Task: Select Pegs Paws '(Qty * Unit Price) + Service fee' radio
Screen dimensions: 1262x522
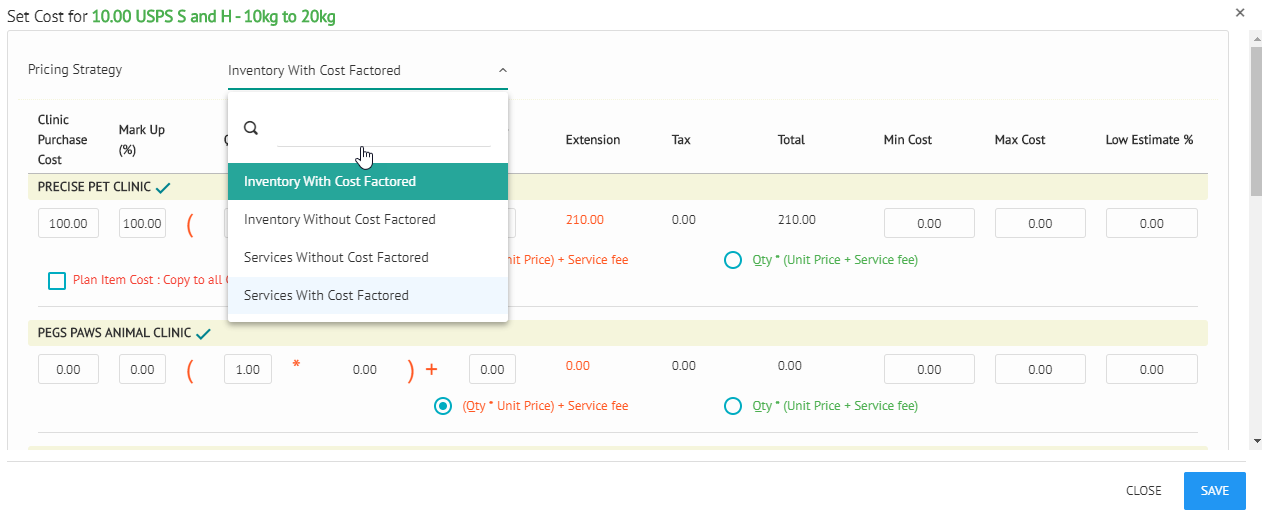Action: click(x=442, y=406)
